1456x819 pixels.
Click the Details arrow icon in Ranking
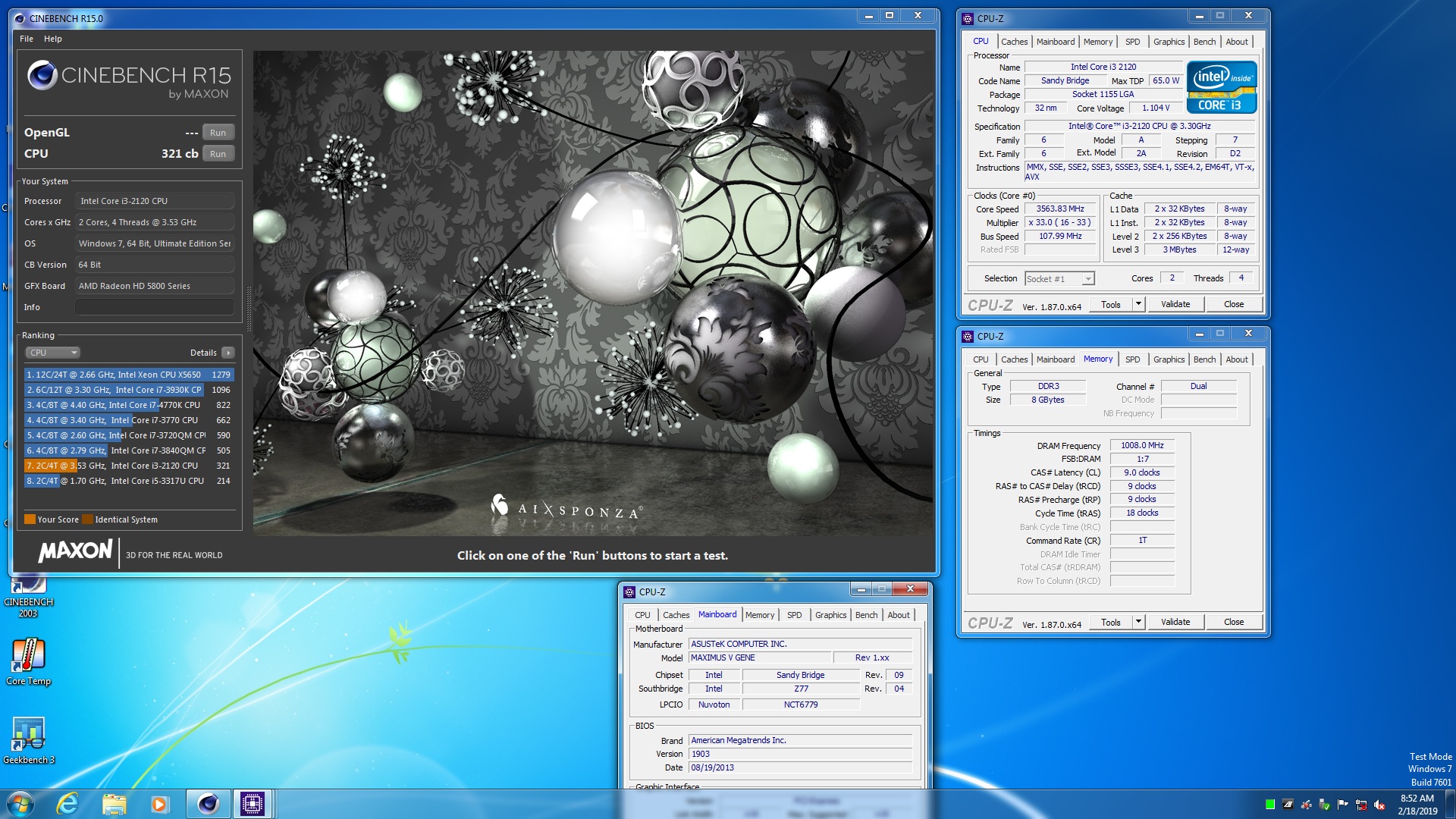click(227, 353)
